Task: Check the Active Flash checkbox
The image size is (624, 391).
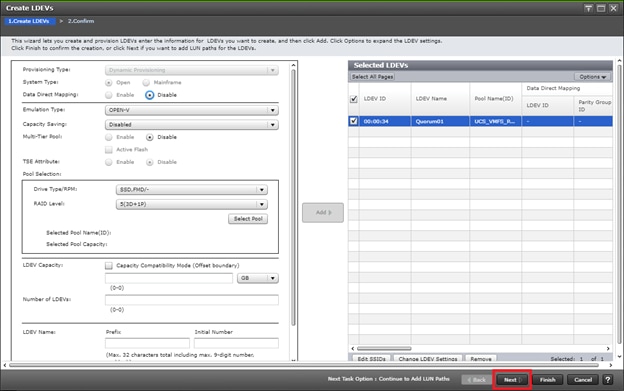Action: click(109, 150)
